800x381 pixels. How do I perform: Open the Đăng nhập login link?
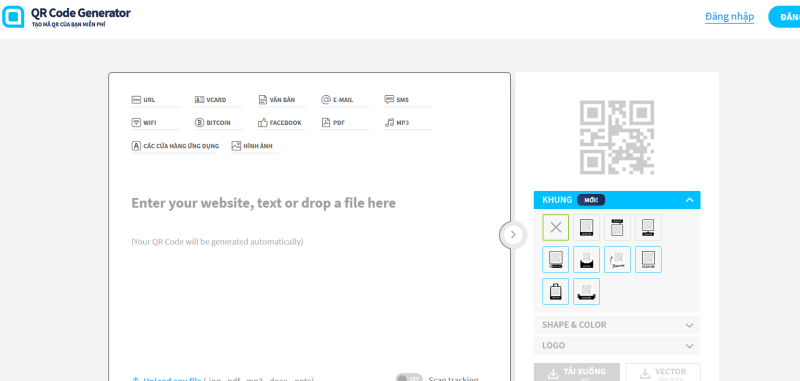[x=730, y=17]
